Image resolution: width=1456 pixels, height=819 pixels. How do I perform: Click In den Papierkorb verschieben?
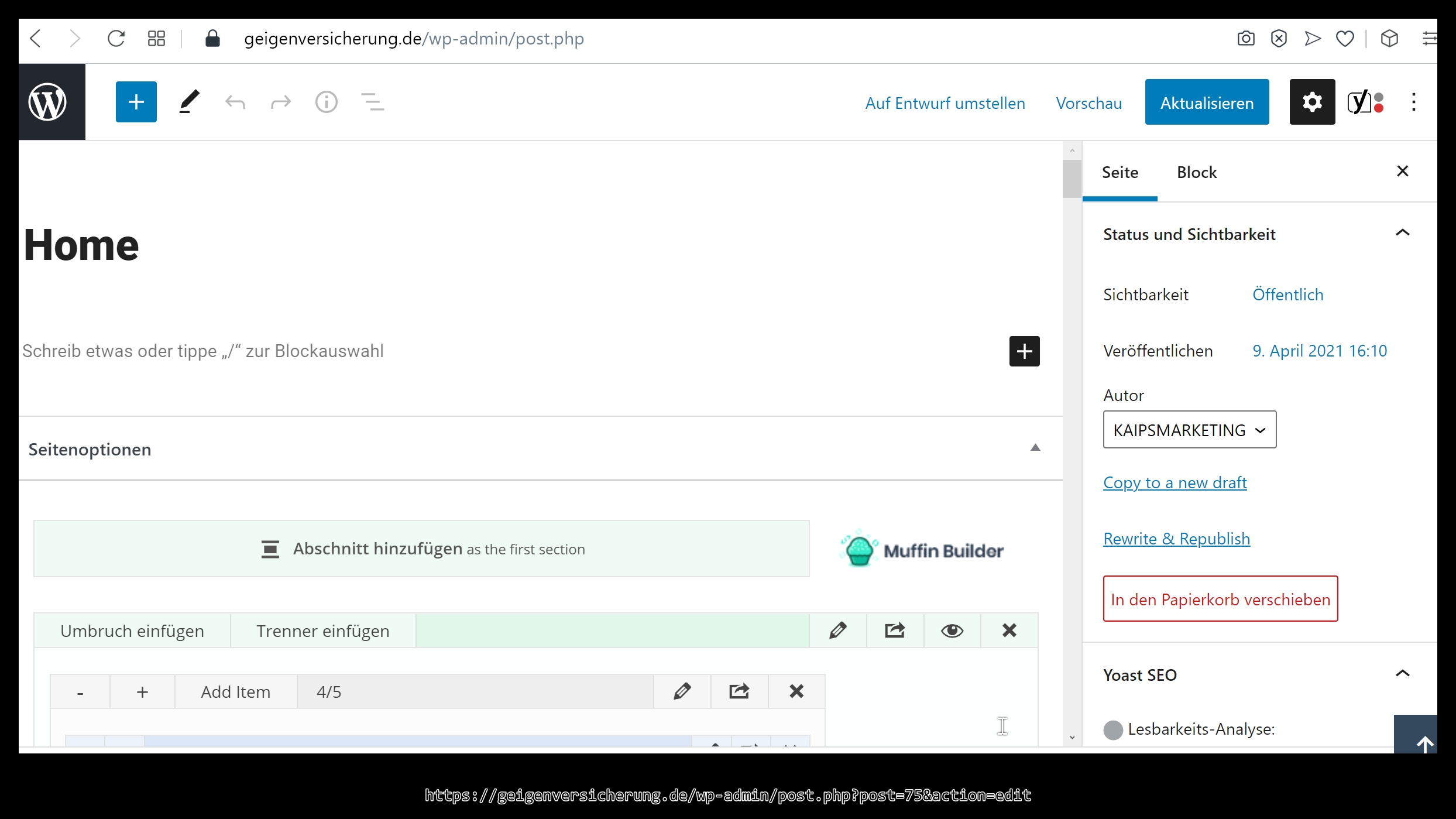[1221, 599]
